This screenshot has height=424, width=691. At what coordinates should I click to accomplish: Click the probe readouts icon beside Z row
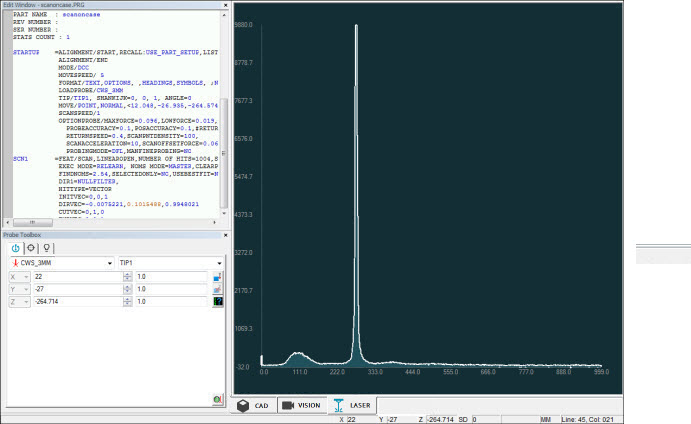pyautogui.click(x=217, y=302)
